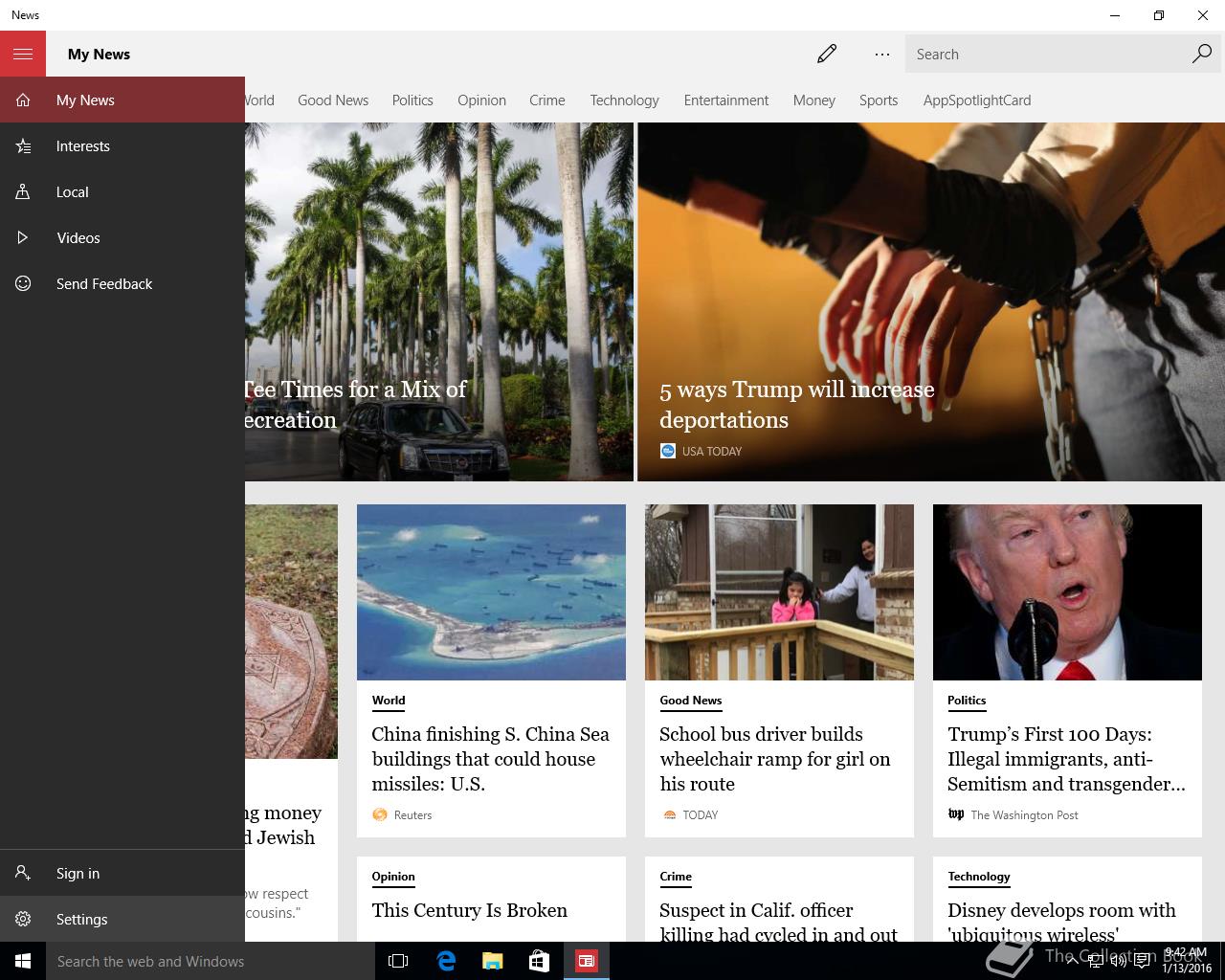The width and height of the screenshot is (1225, 980).
Task: Open 'Trump's First 100 Days' headline
Action: [1066, 759]
